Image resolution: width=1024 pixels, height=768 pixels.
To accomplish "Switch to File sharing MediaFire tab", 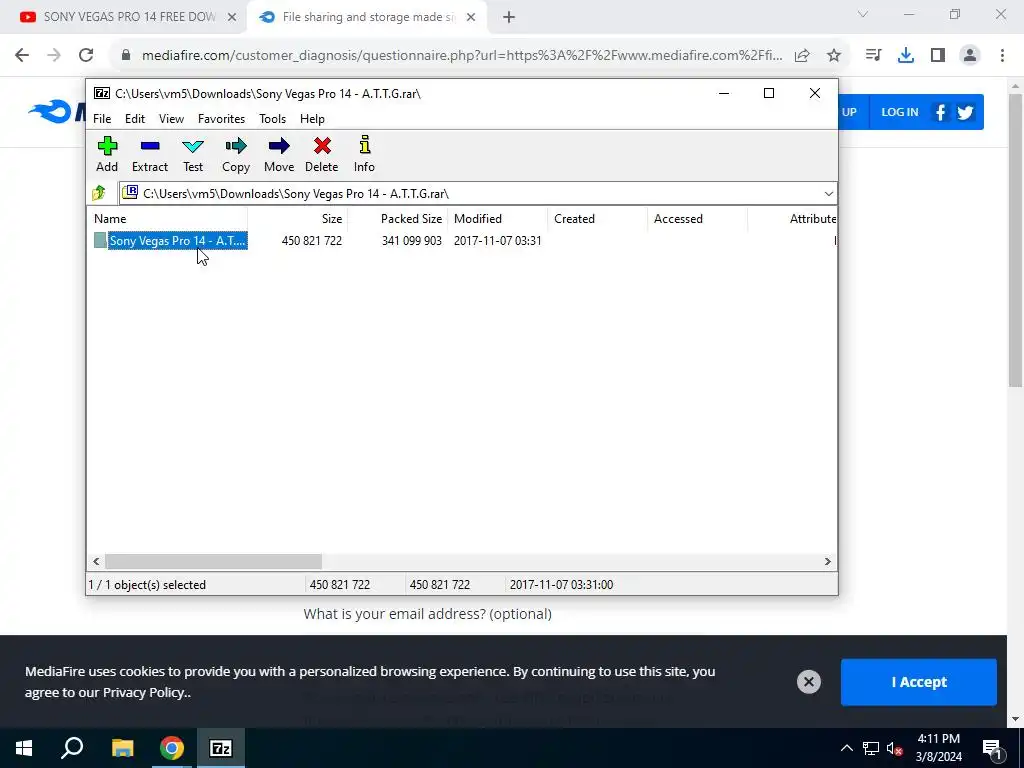I will (369, 17).
